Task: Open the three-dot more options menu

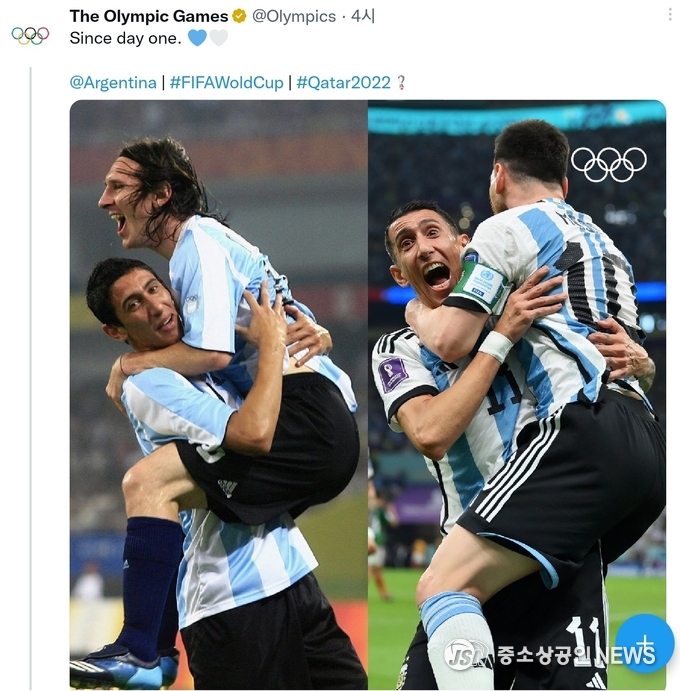Action: (670, 15)
